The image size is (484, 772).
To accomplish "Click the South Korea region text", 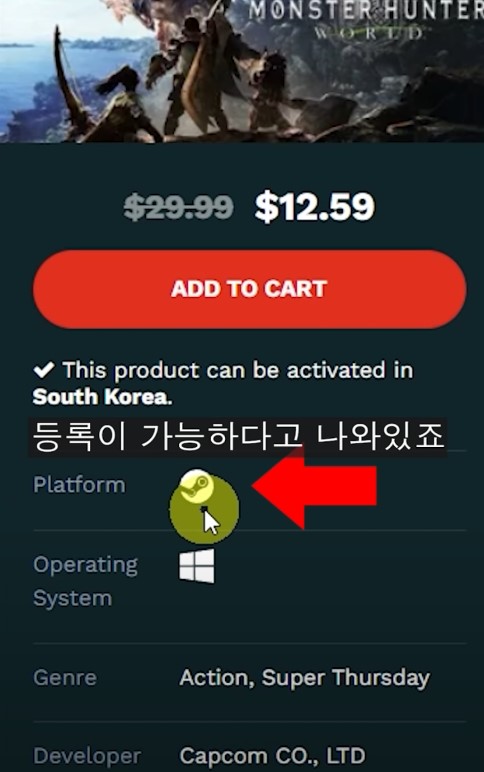I will tap(102, 397).
